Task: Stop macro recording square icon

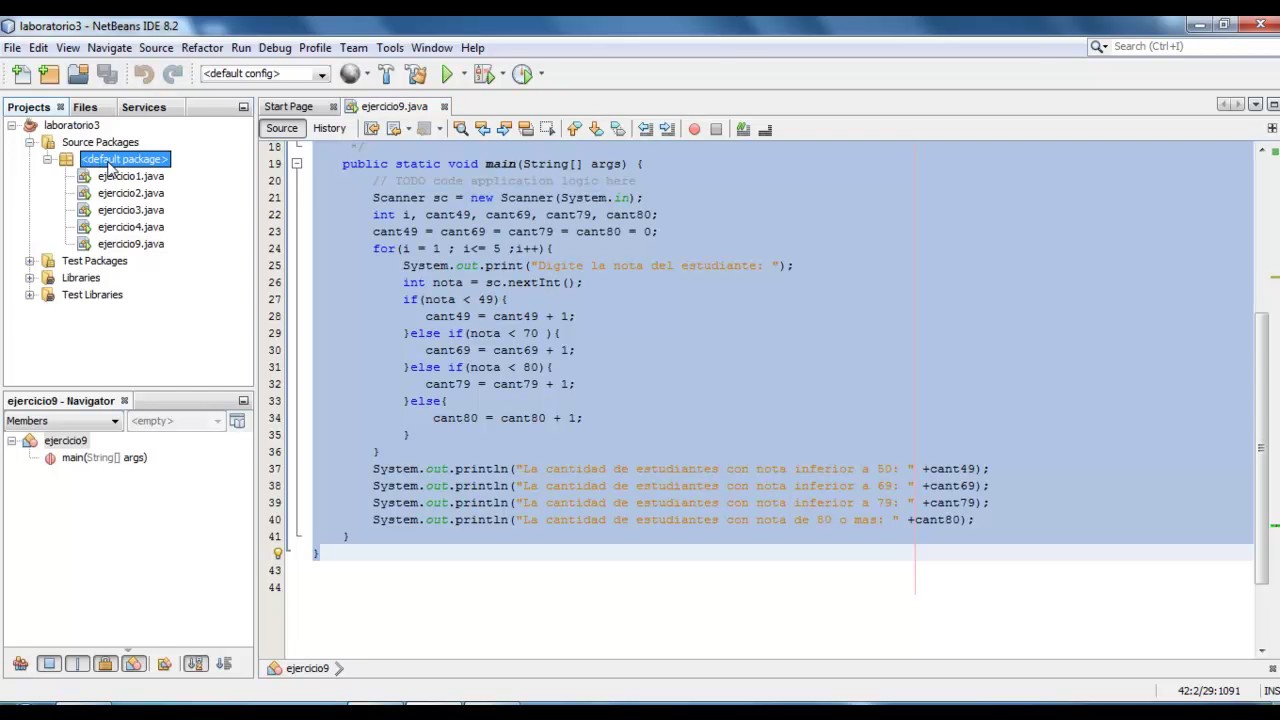Action: click(x=716, y=129)
